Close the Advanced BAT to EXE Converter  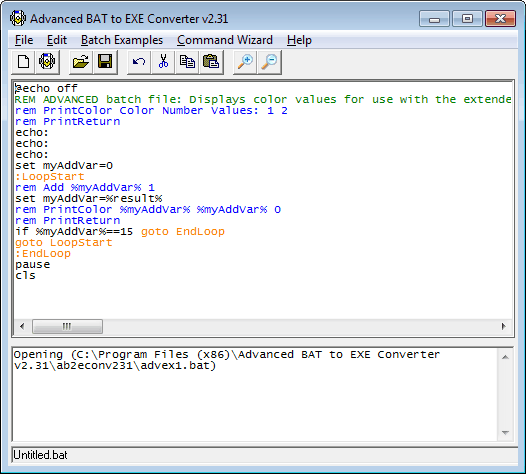(500, 19)
